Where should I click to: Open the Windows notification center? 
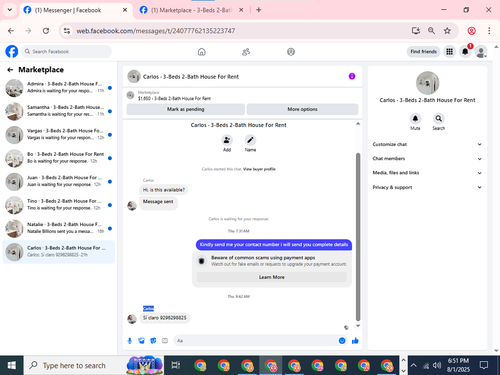pos(484,365)
